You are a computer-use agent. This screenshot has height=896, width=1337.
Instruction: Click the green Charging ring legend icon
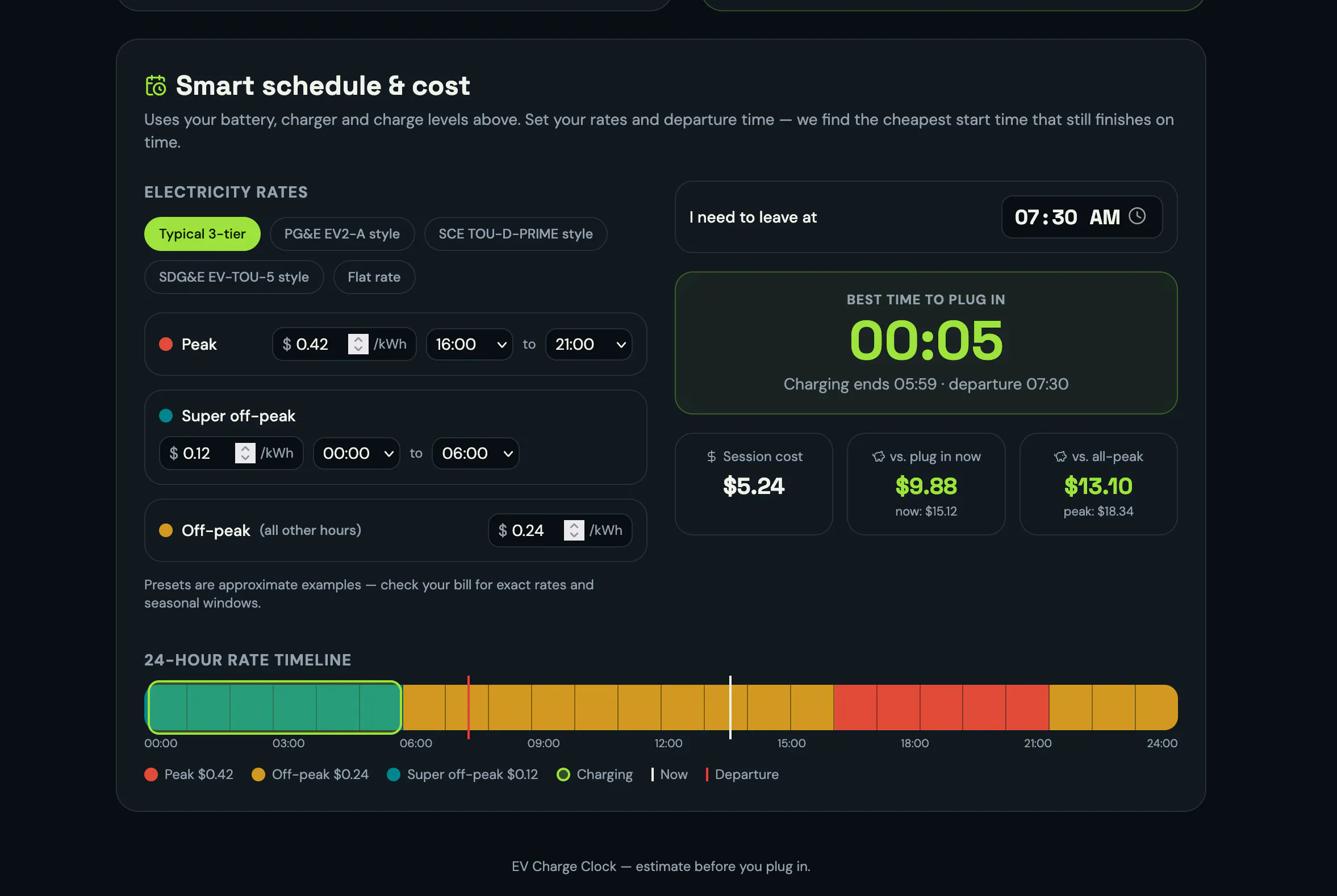click(x=563, y=775)
